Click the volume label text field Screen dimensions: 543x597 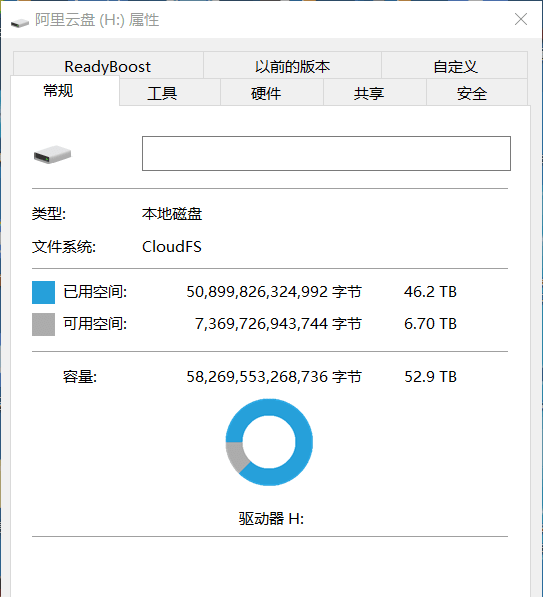326,153
